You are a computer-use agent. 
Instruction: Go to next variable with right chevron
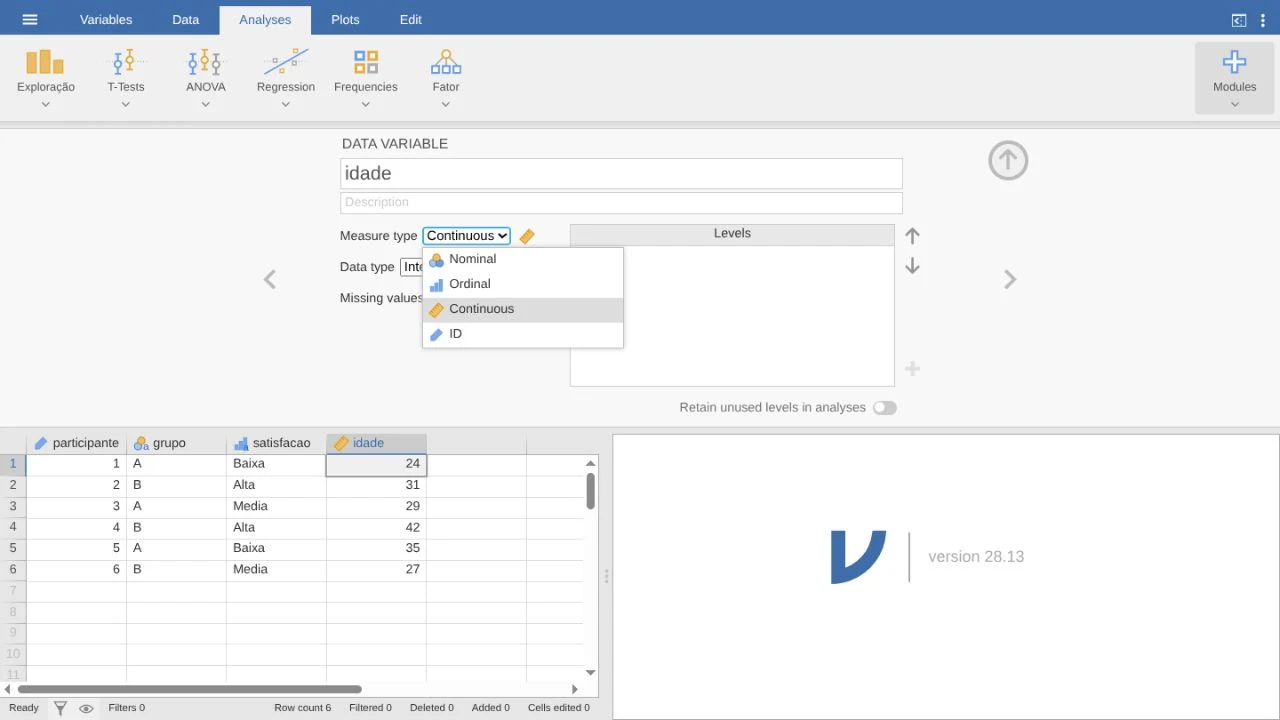tap(1010, 280)
